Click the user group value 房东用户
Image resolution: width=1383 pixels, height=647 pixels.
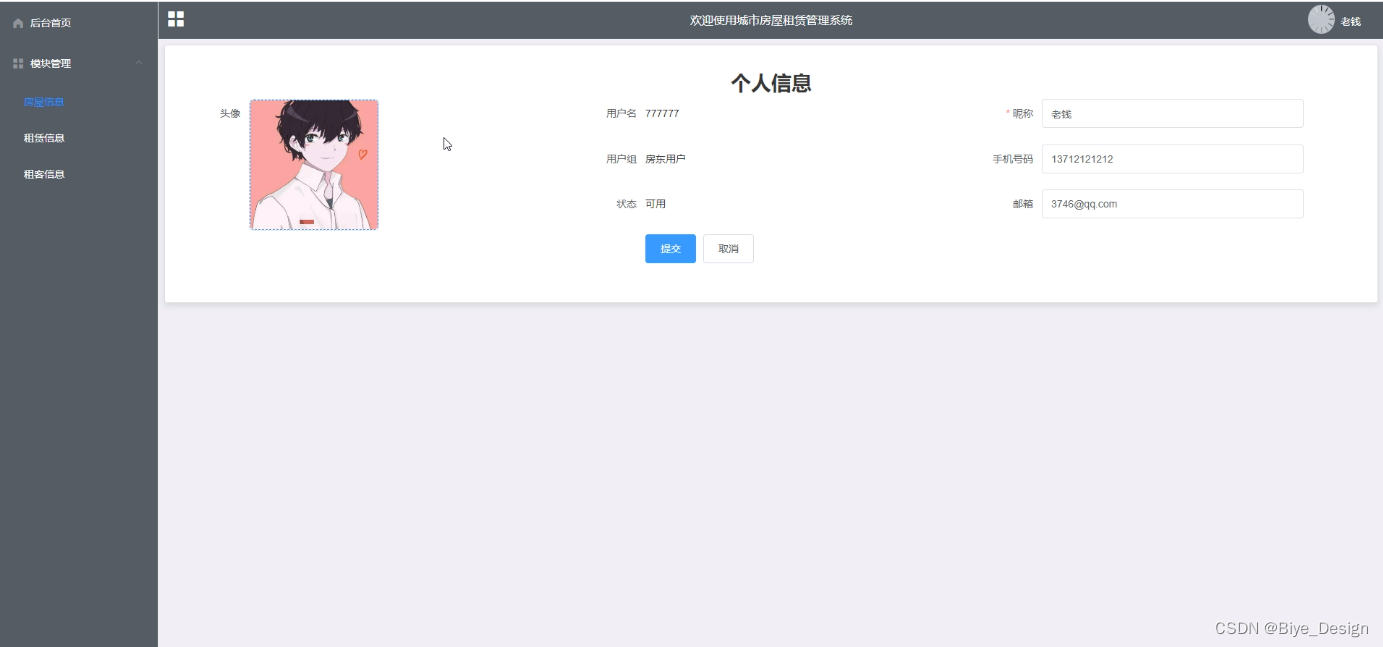pos(665,159)
